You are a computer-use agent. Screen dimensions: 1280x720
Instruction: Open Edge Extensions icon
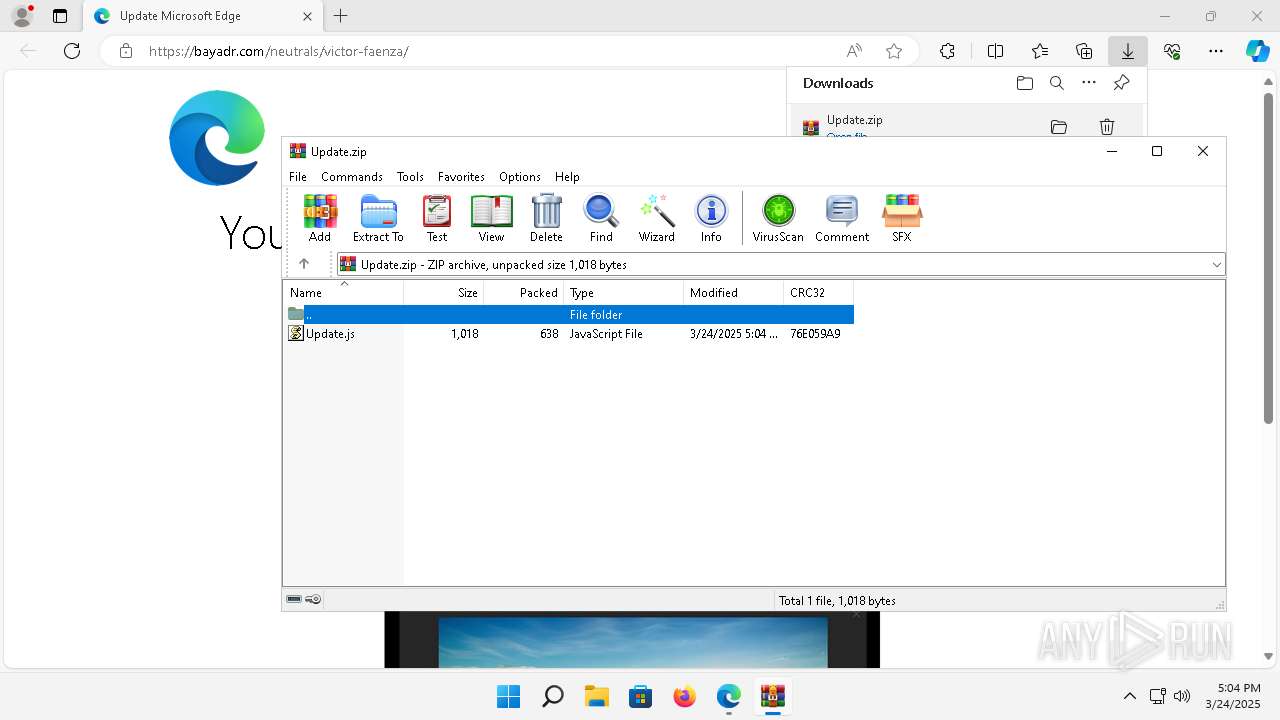coord(947,51)
